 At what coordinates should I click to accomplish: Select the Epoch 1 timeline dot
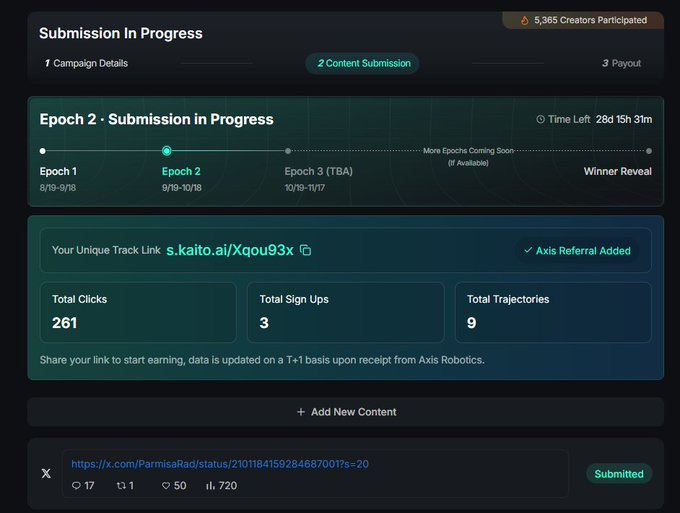coord(42,151)
